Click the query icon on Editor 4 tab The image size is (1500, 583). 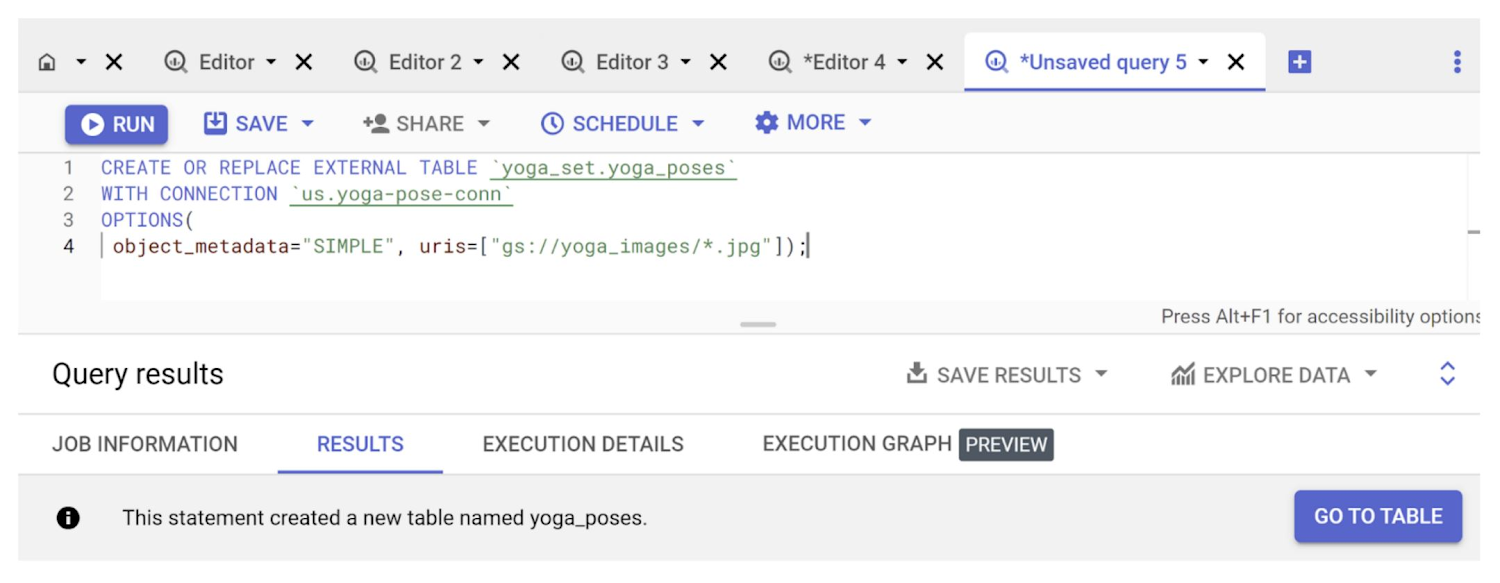tap(780, 62)
